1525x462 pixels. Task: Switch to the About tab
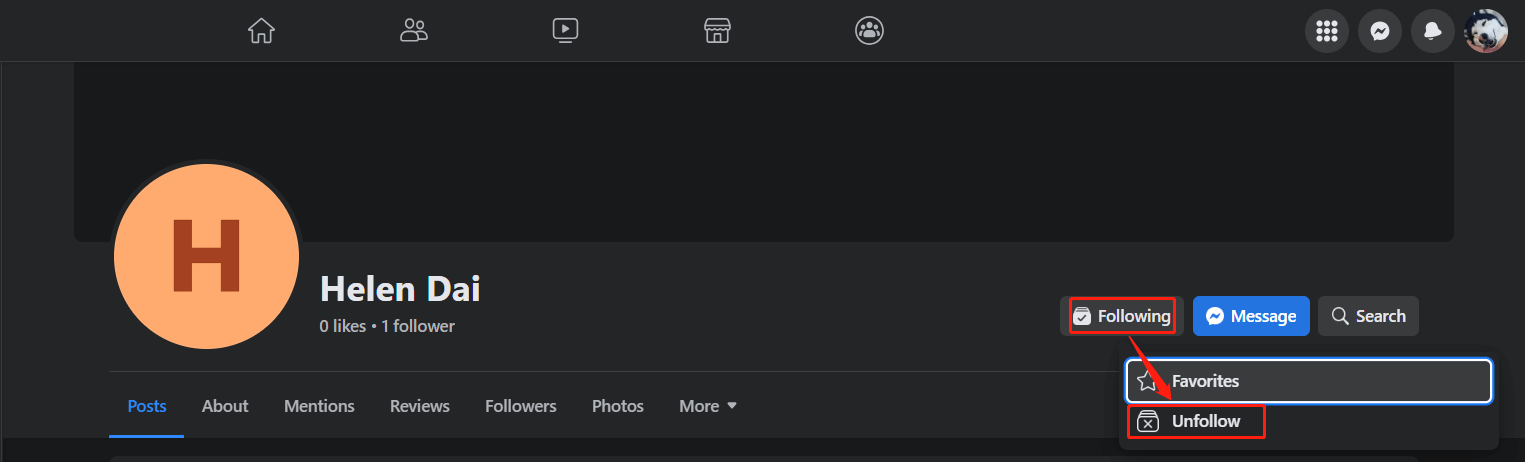[x=225, y=406]
